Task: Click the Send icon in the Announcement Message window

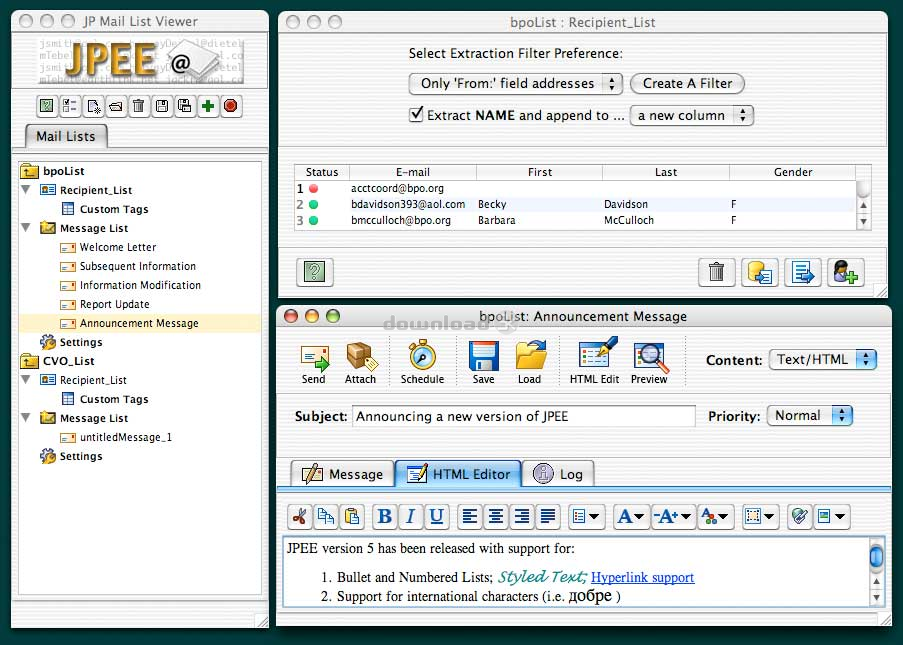Action: coord(314,363)
